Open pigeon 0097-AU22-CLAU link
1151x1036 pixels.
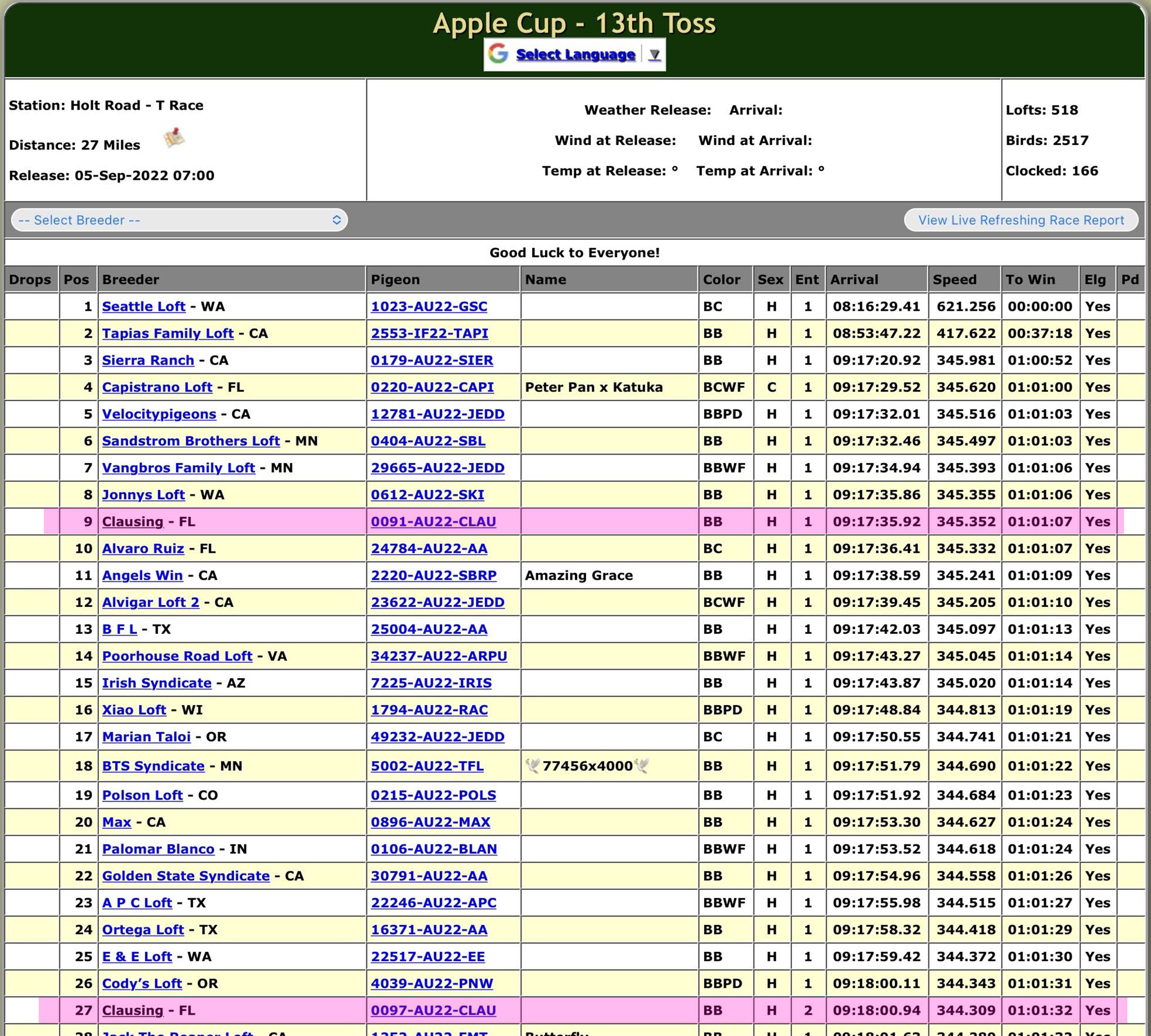click(433, 1010)
